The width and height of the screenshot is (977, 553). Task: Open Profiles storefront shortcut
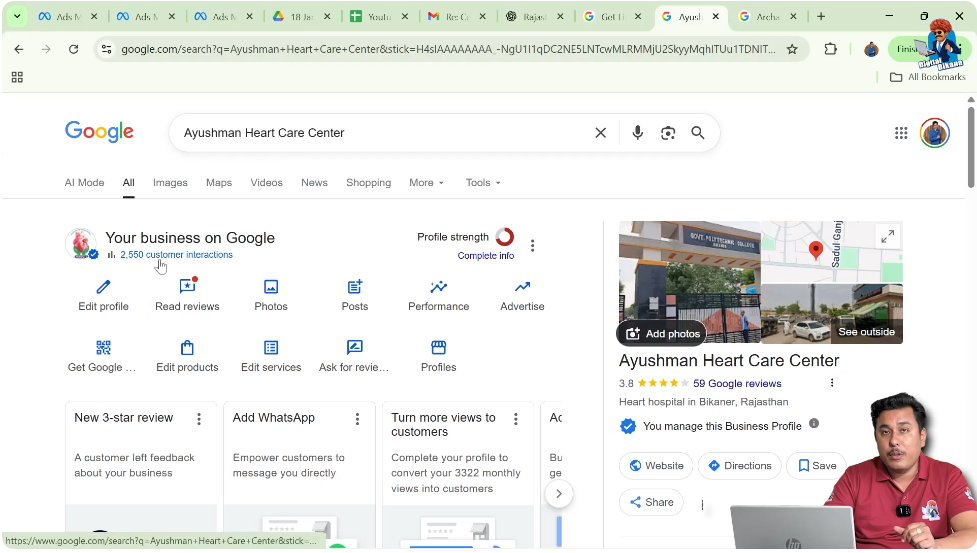[439, 356]
